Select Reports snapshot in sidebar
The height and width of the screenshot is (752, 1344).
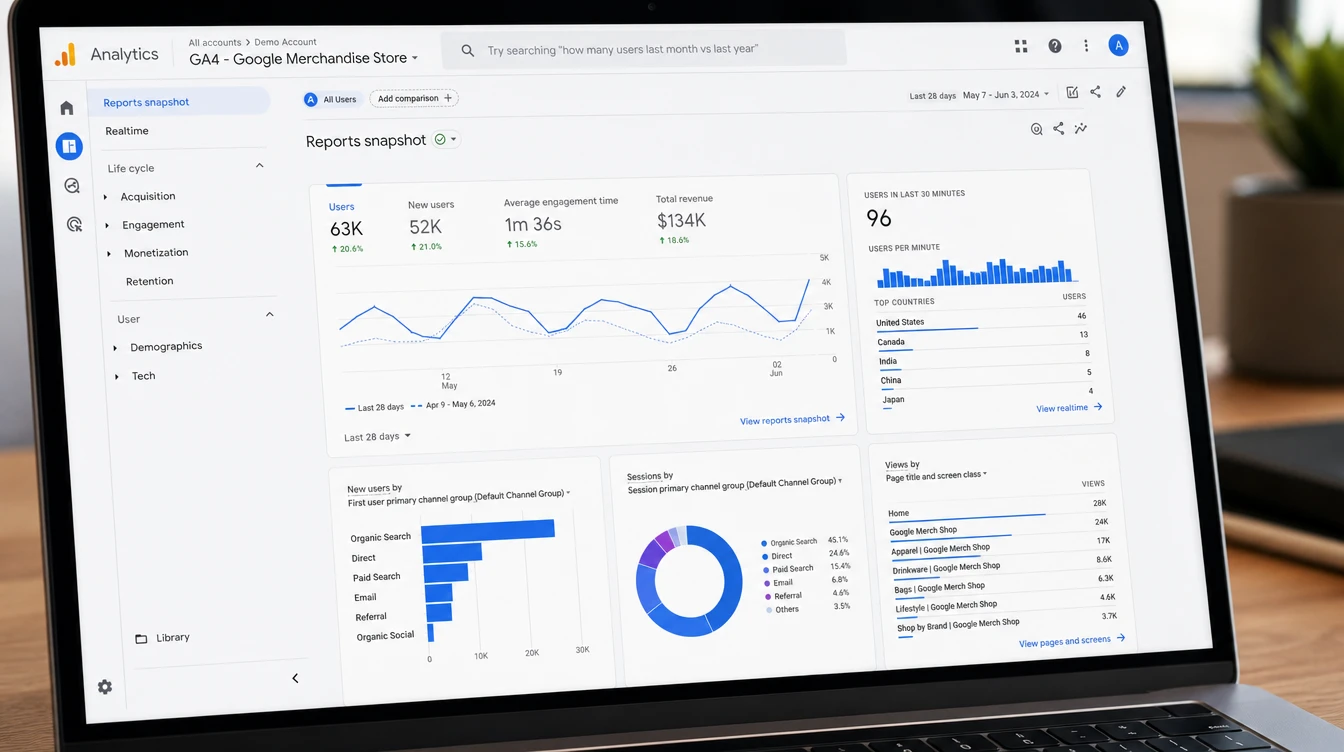click(x=178, y=102)
